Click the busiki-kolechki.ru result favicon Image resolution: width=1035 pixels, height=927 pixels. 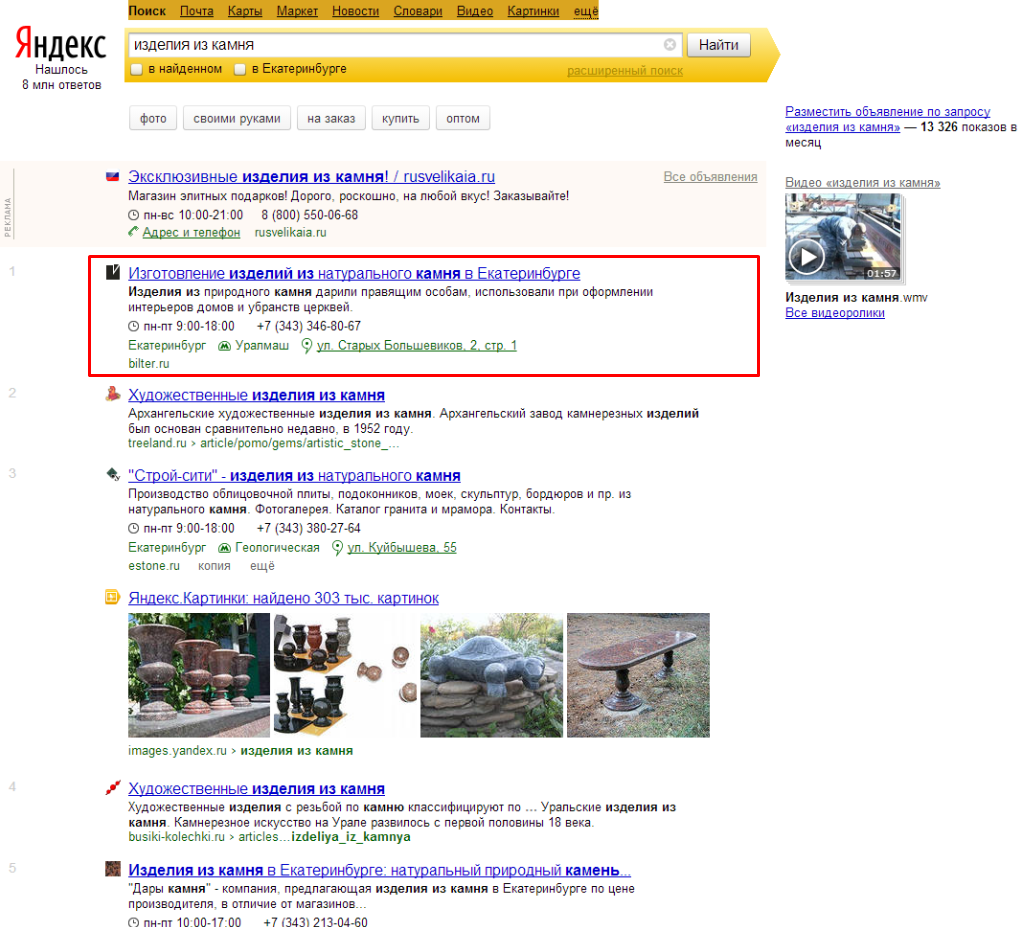coord(113,788)
